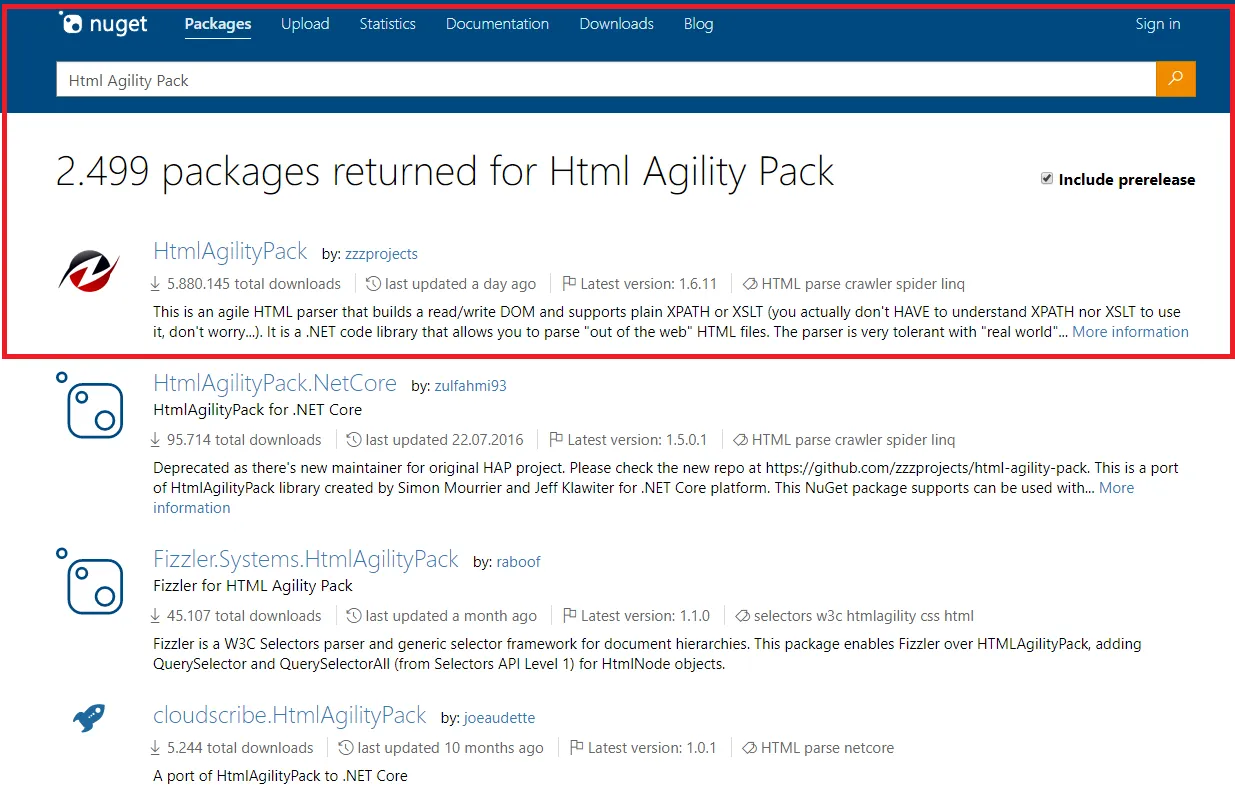Click 'HTML parse crawler spider linq' tags for HtmlAgilityPack.NetCore
This screenshot has height=801, width=1235.
[853, 440]
